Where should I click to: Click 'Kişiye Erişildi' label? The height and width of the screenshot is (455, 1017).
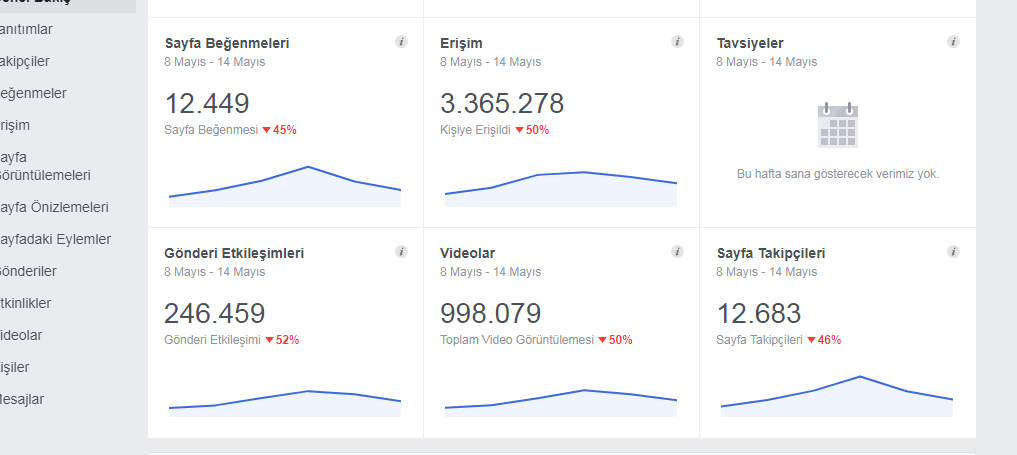(x=475, y=130)
